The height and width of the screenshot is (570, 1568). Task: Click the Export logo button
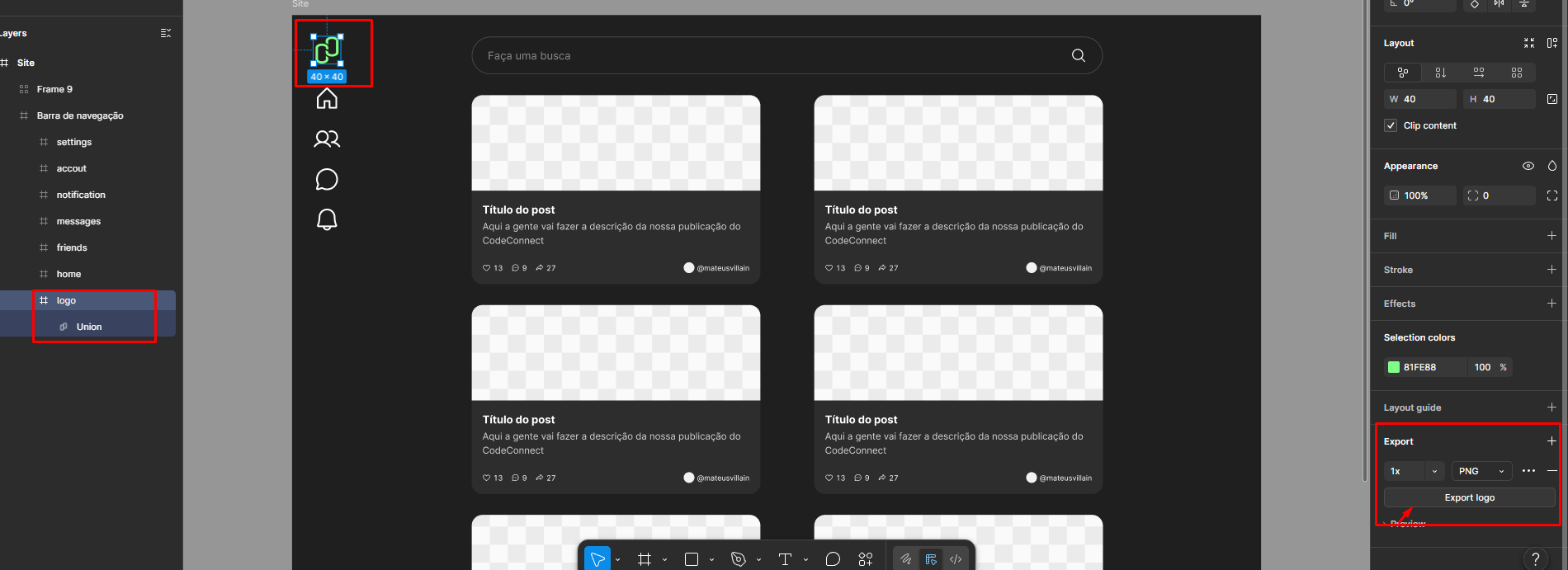click(x=1469, y=497)
